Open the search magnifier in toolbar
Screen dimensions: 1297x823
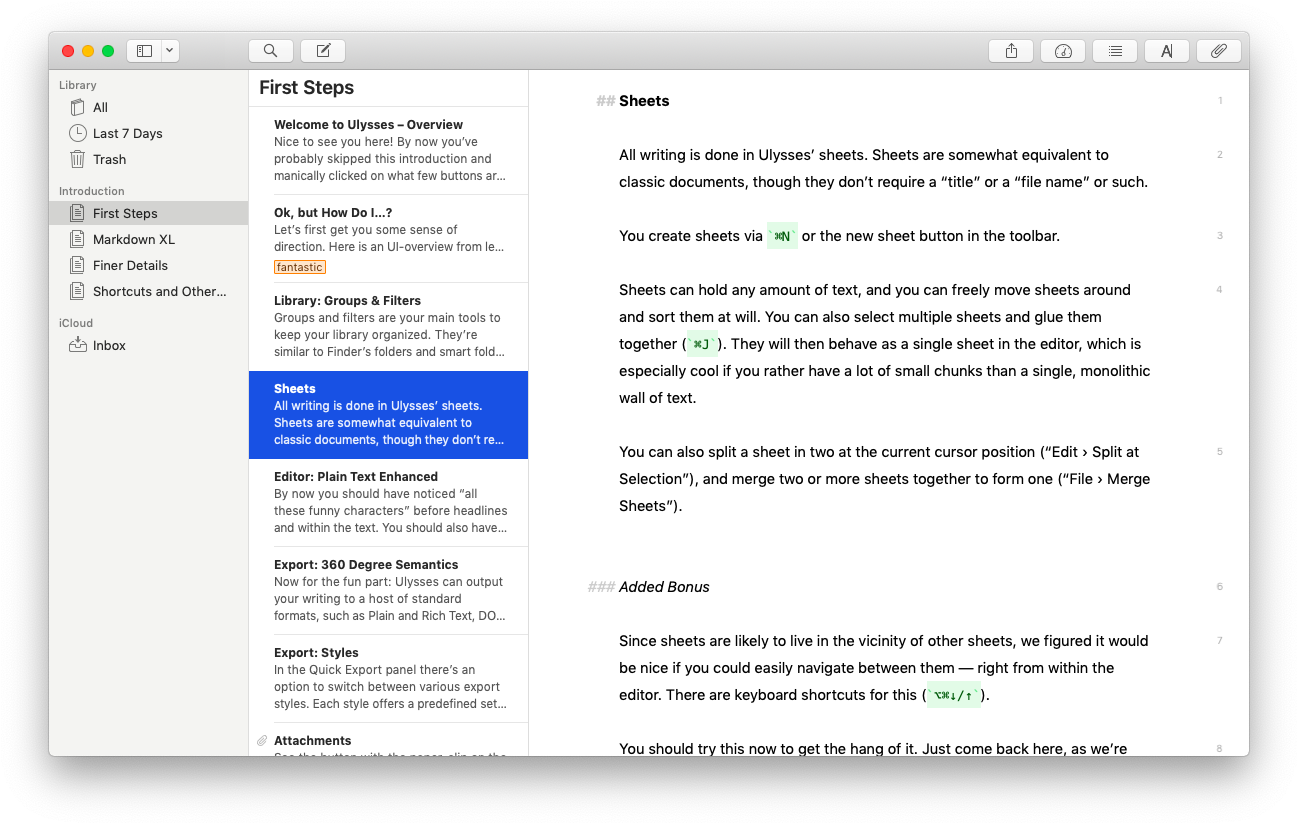(271, 51)
